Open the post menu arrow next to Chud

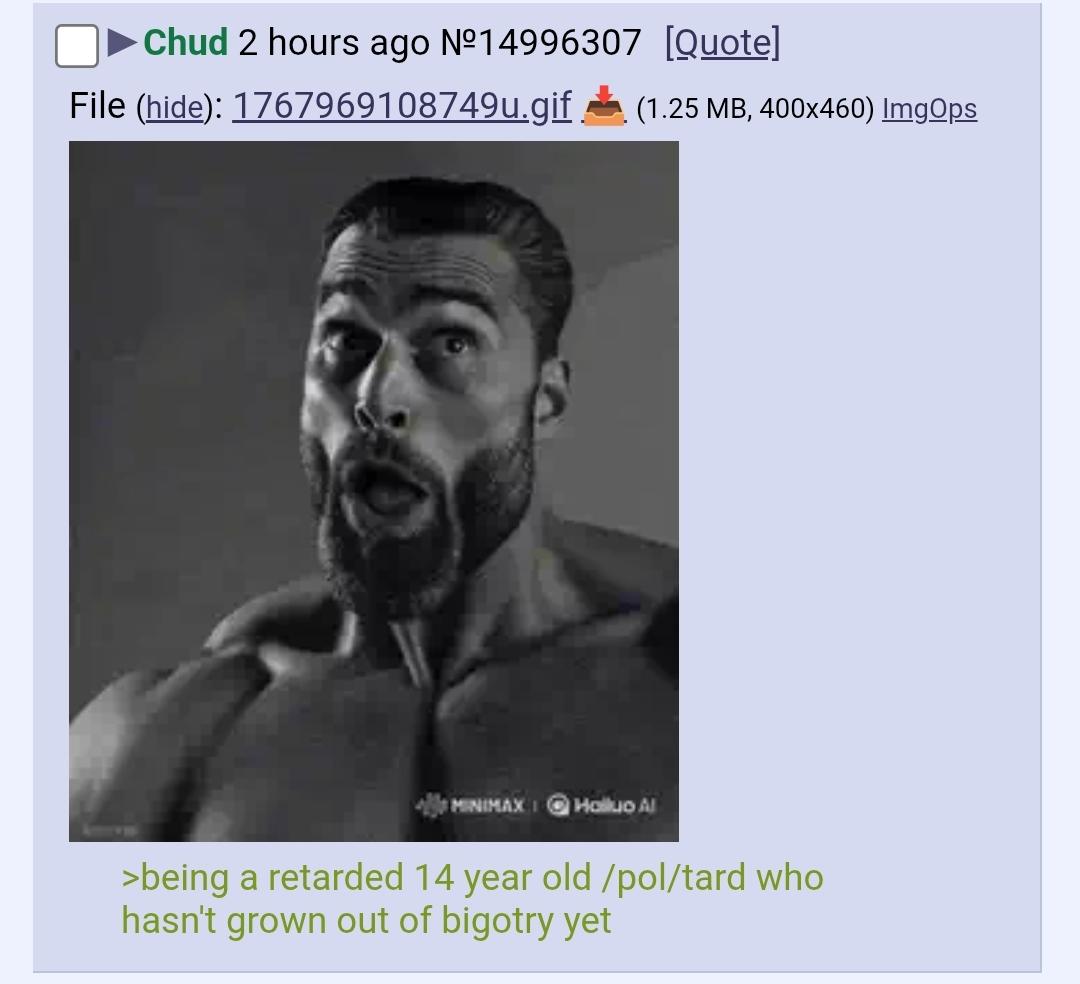coord(122,43)
